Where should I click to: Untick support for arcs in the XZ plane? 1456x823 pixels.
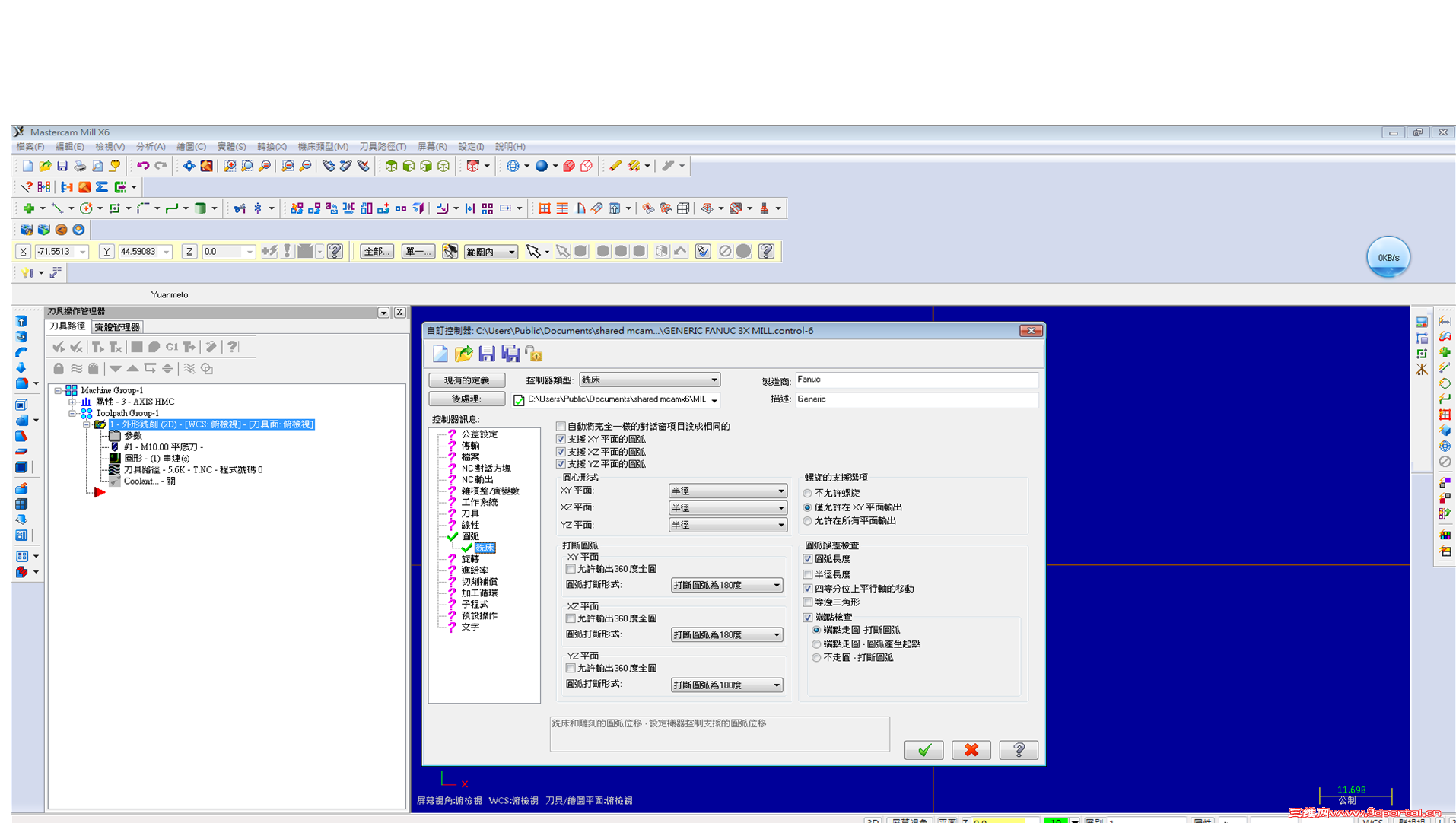click(x=561, y=452)
